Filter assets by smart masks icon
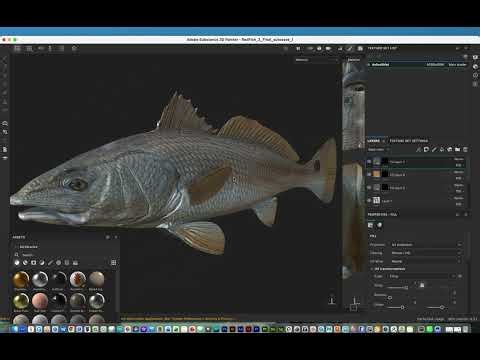Viewport: 480px width, 360px height. [34, 263]
